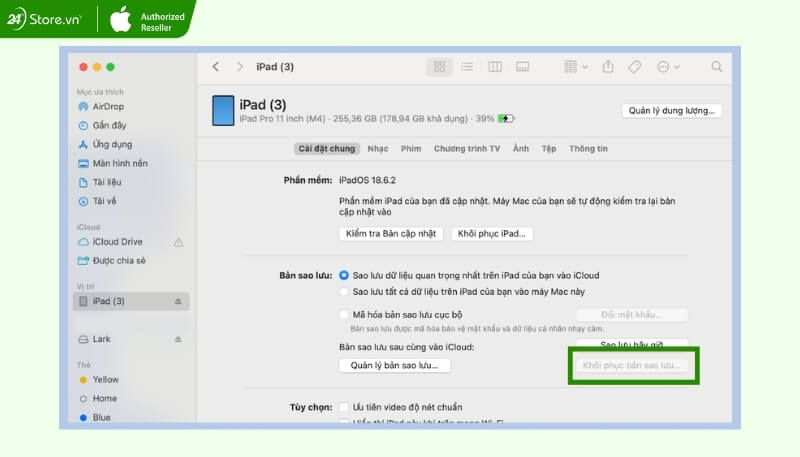Open the Chương trình TV tab

pos(467,148)
